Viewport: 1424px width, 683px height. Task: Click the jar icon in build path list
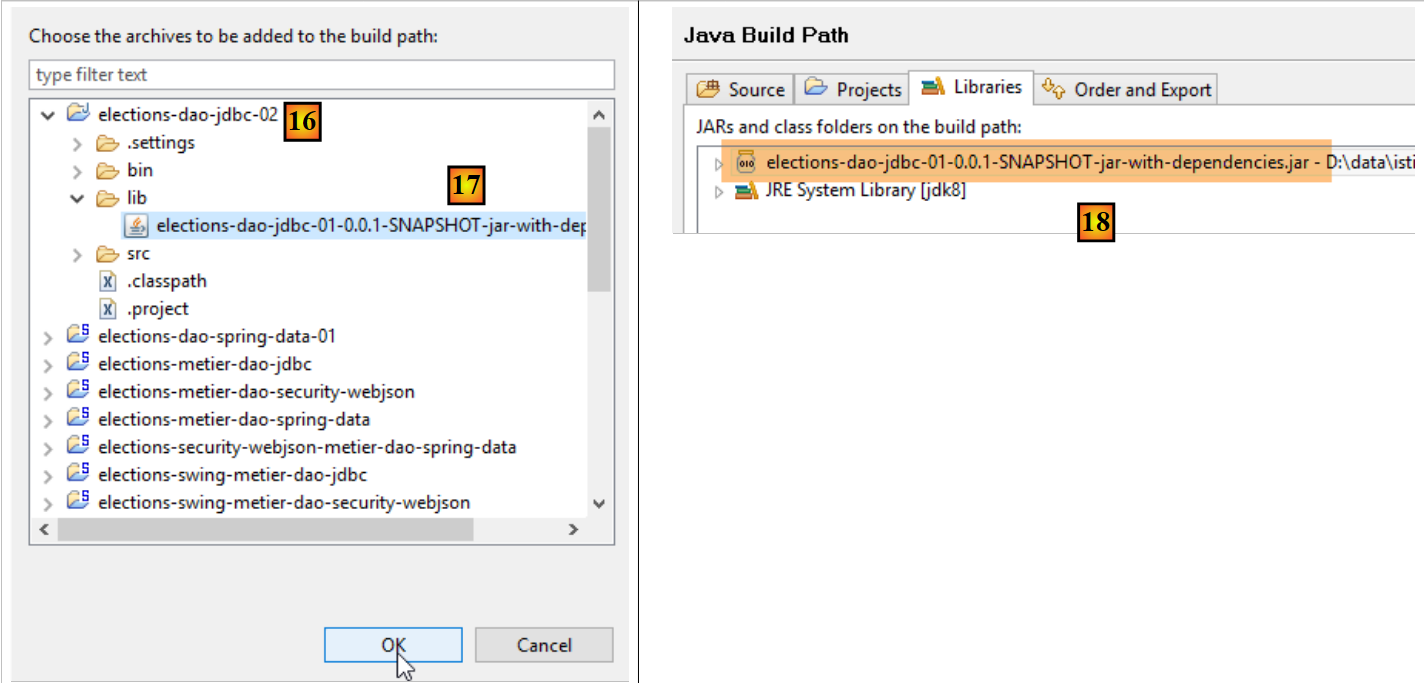coord(746,162)
